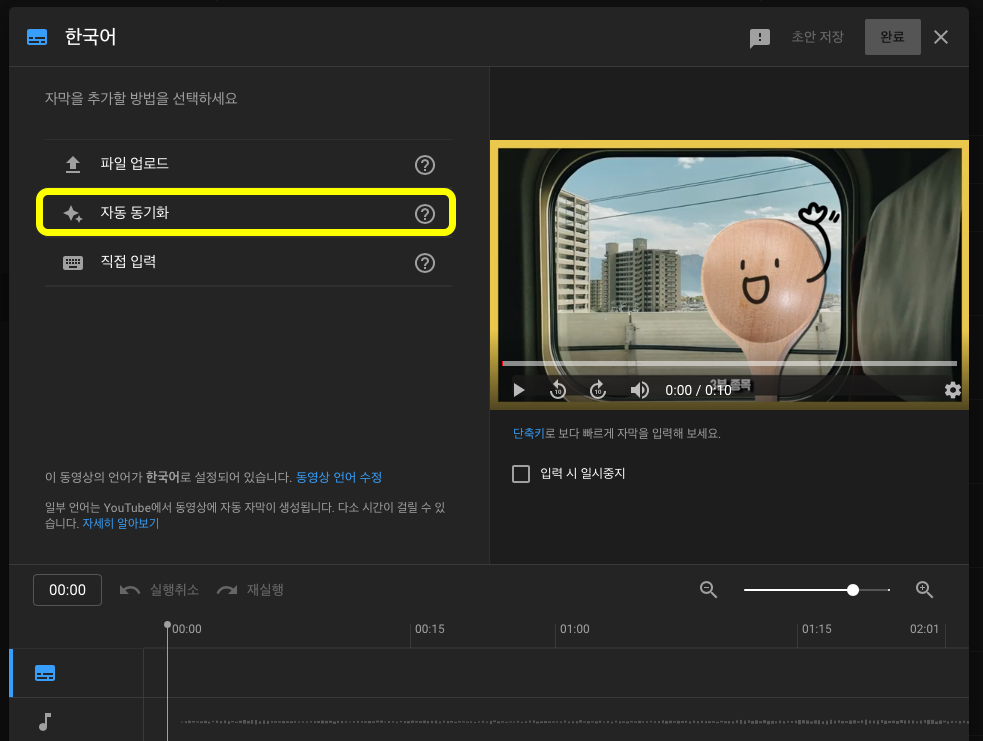Open help for 파일 업로드
Screen dimensions: 983x741
(425, 165)
